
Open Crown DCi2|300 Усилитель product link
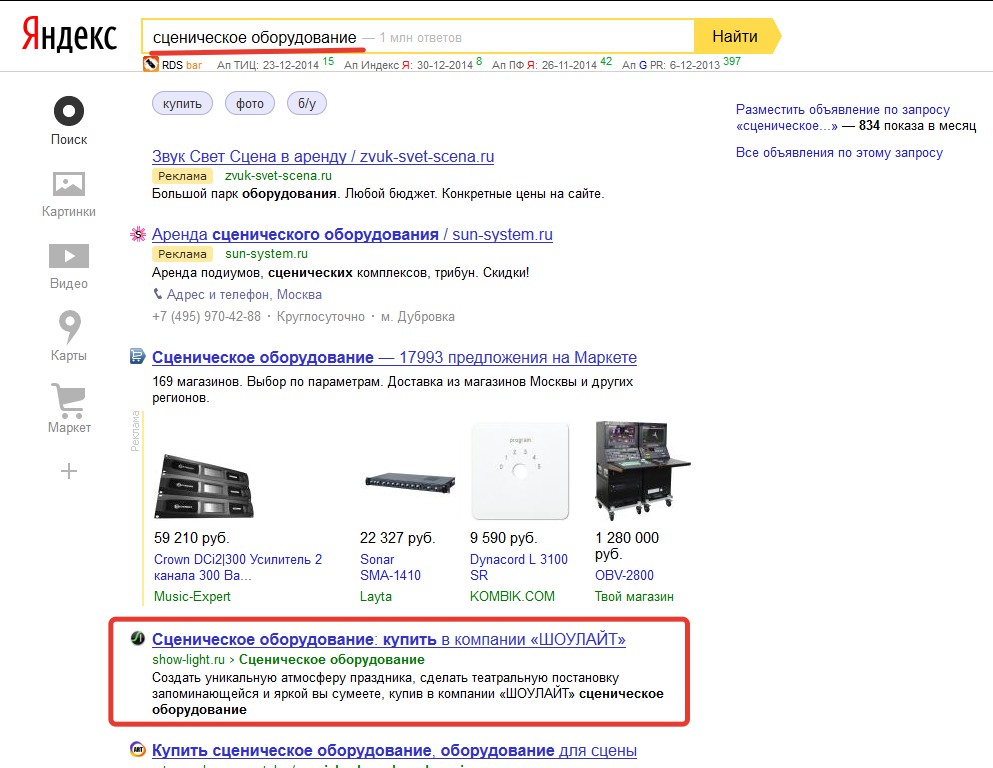tap(238, 567)
